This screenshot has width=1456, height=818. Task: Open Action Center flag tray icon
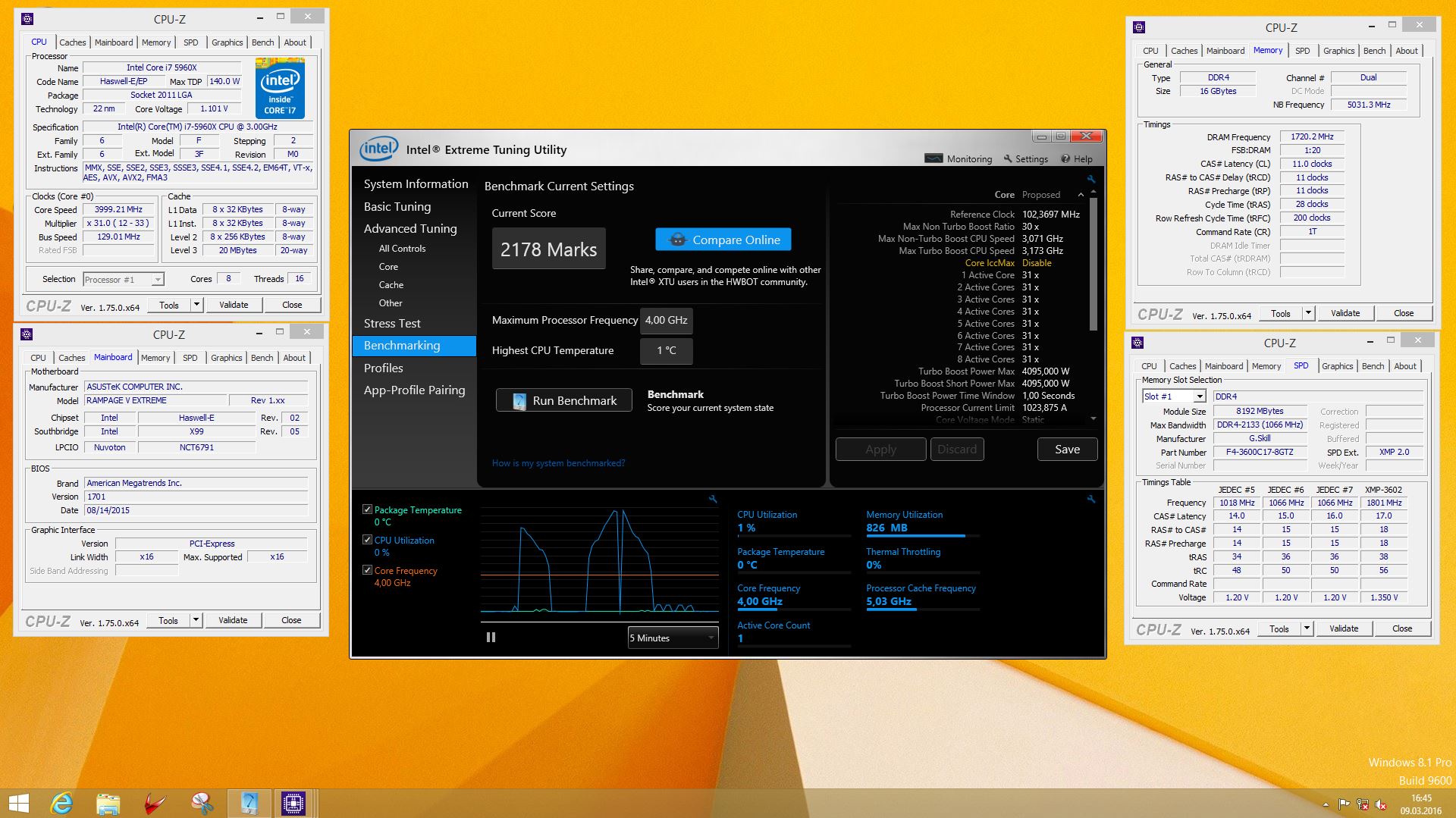(1344, 805)
